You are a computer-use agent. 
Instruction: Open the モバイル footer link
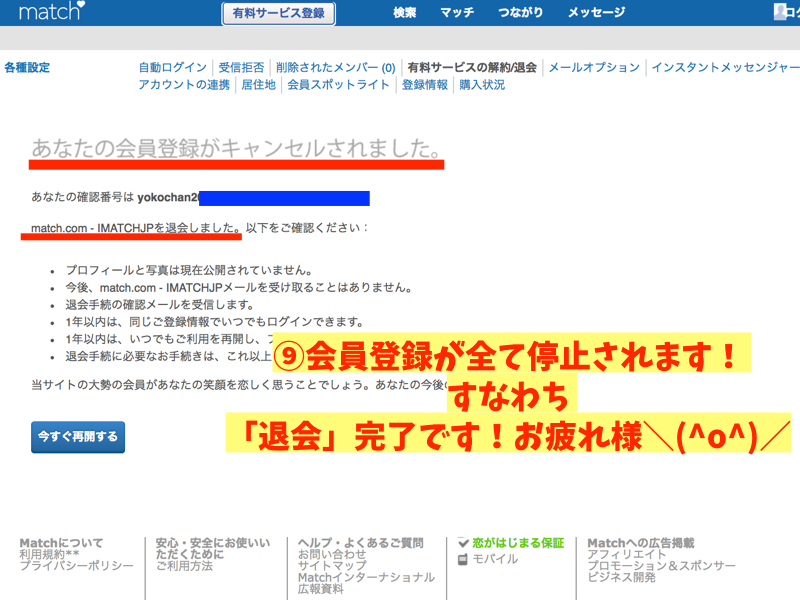(495, 560)
